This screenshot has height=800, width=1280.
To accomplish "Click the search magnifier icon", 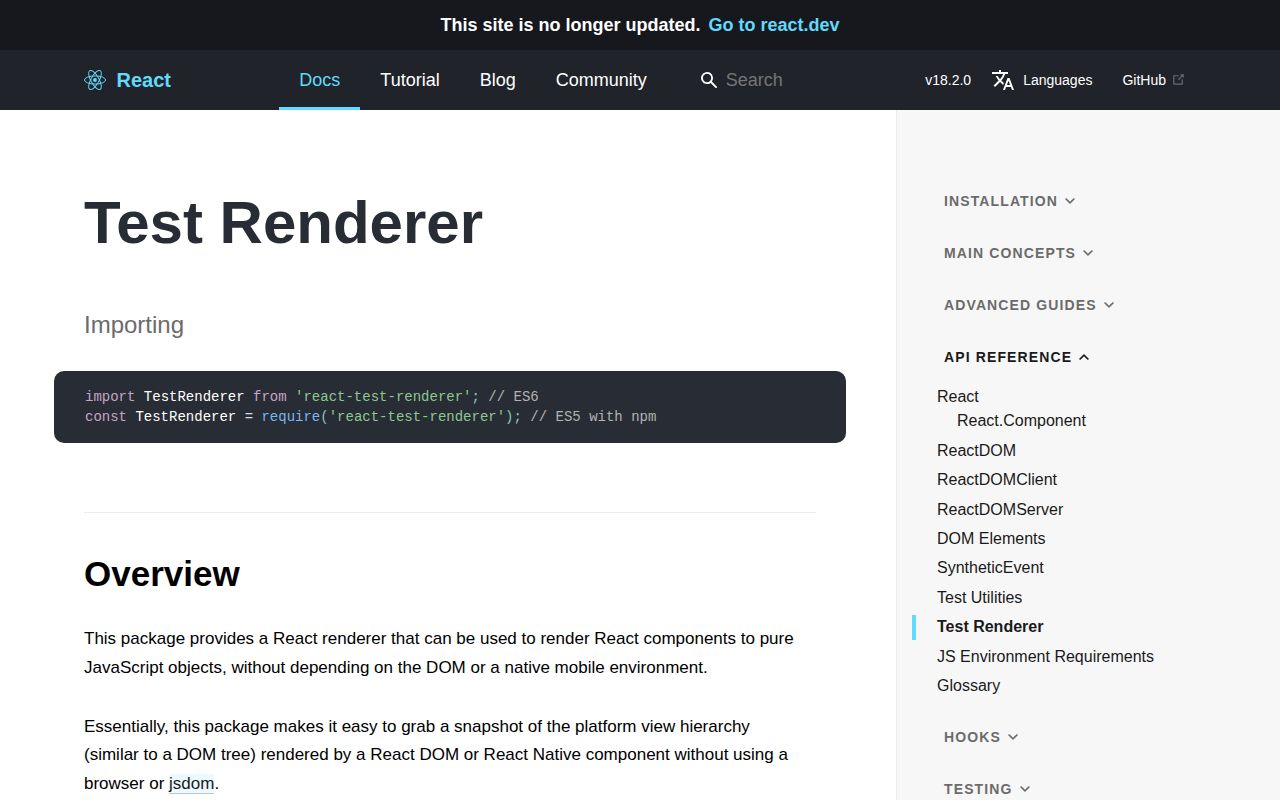I will 709,80.
